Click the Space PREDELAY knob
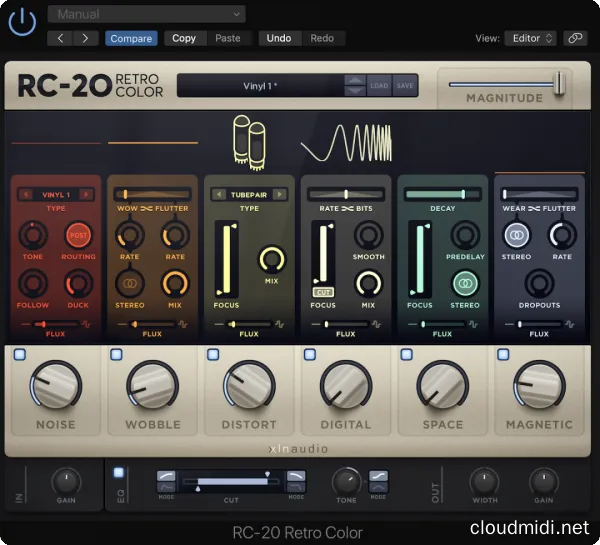Image resolution: width=600 pixels, height=545 pixels. (465, 235)
